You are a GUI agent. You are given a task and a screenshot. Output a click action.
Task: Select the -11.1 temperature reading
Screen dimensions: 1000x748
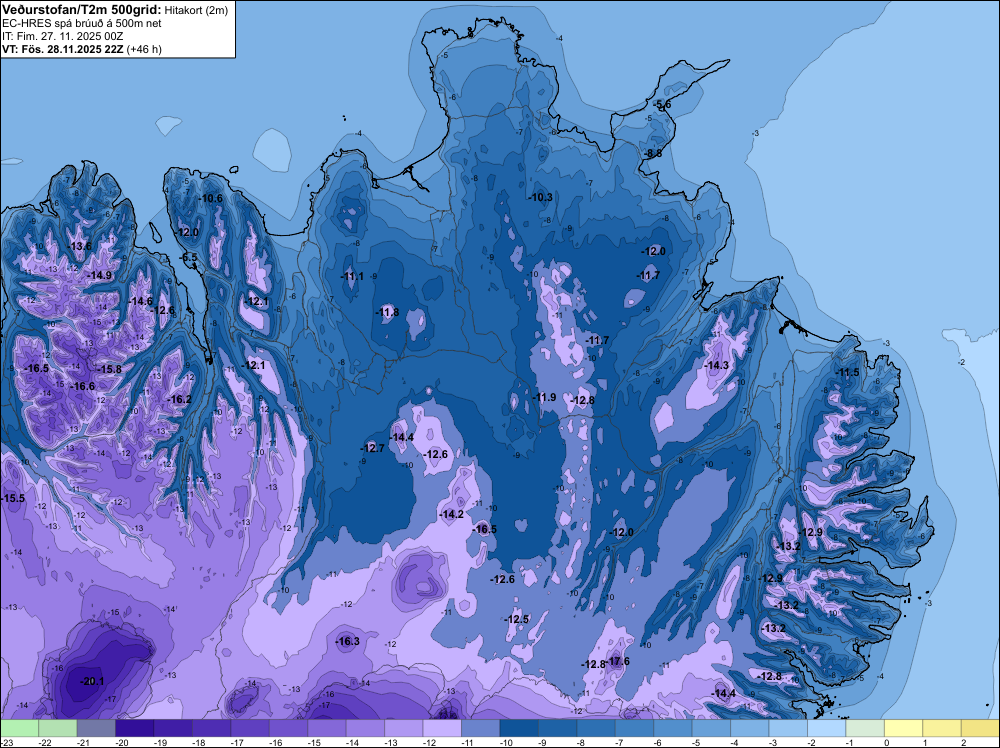point(352,277)
